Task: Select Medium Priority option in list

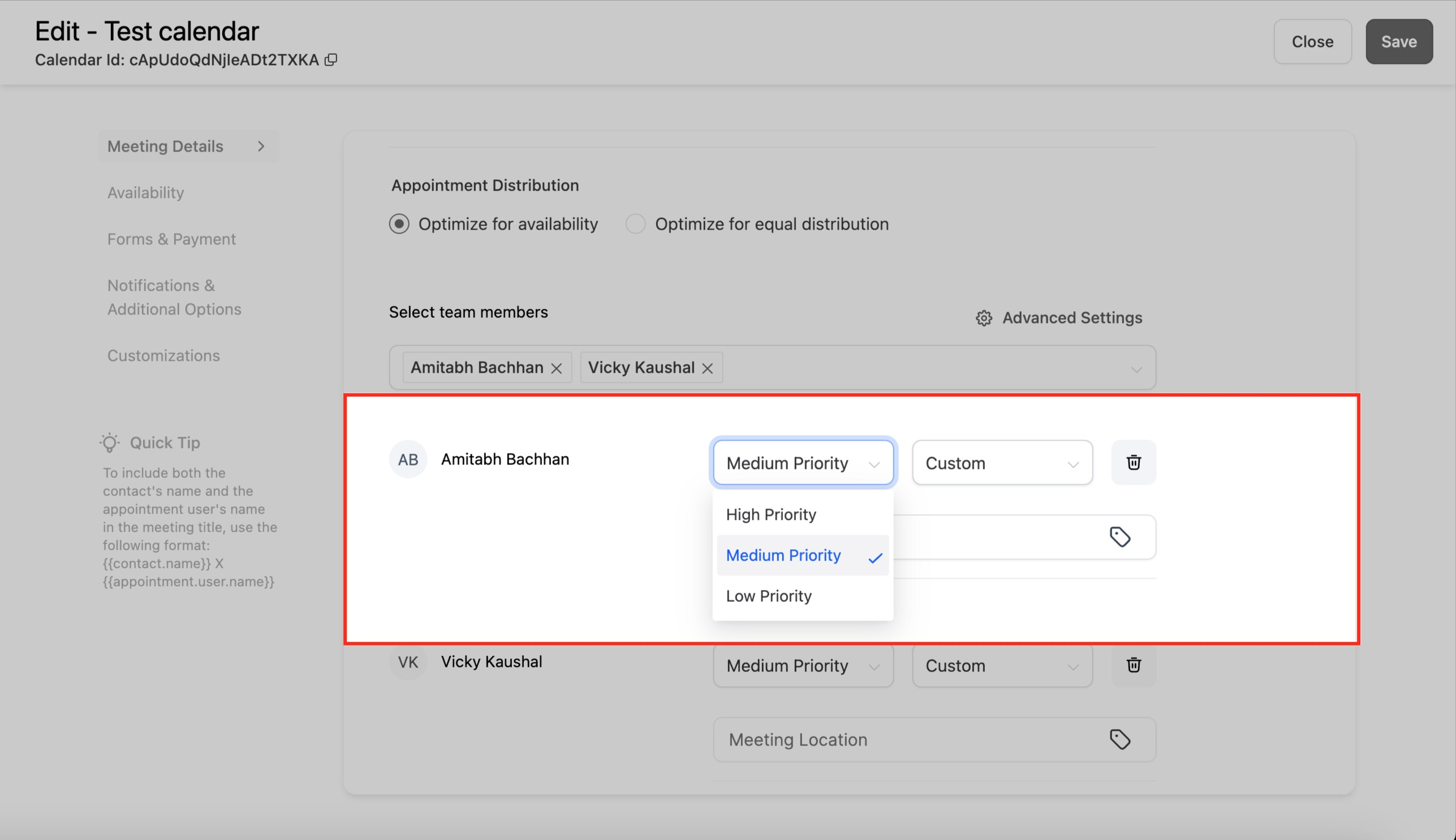Action: click(x=783, y=555)
